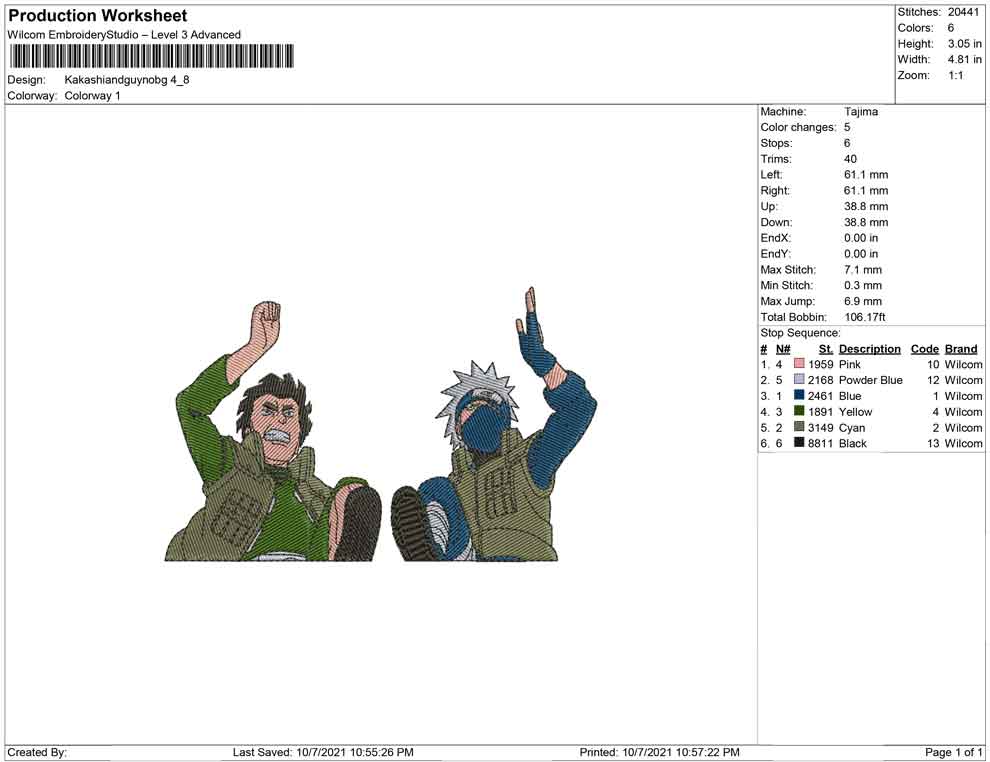Click the Height value '3.05 in'

click(965, 44)
